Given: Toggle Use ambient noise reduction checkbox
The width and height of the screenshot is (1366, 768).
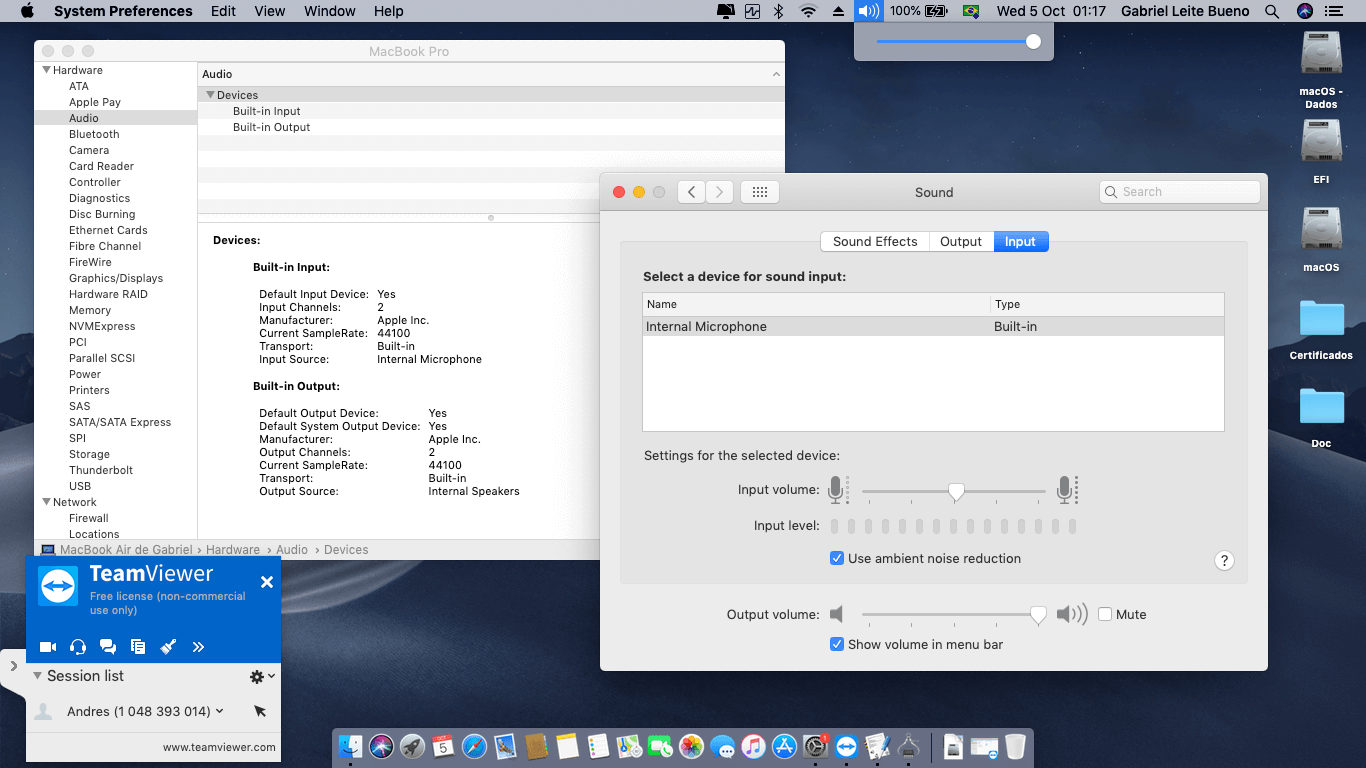Looking at the screenshot, I should [837, 558].
